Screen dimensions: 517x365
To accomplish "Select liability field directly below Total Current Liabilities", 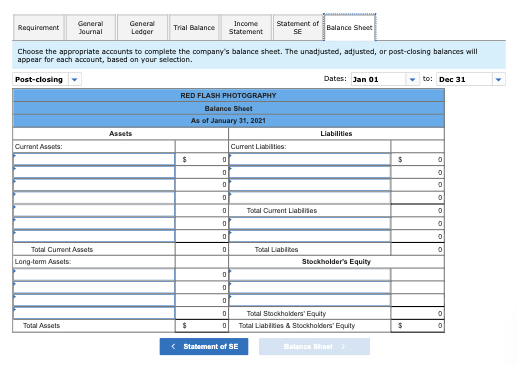I will (x=310, y=223).
